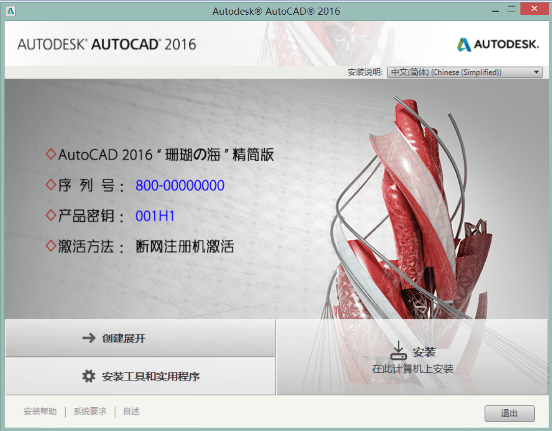Click the AUTODESK AUTOCAD 2016 header title
The image size is (552, 431).
pos(107,44)
